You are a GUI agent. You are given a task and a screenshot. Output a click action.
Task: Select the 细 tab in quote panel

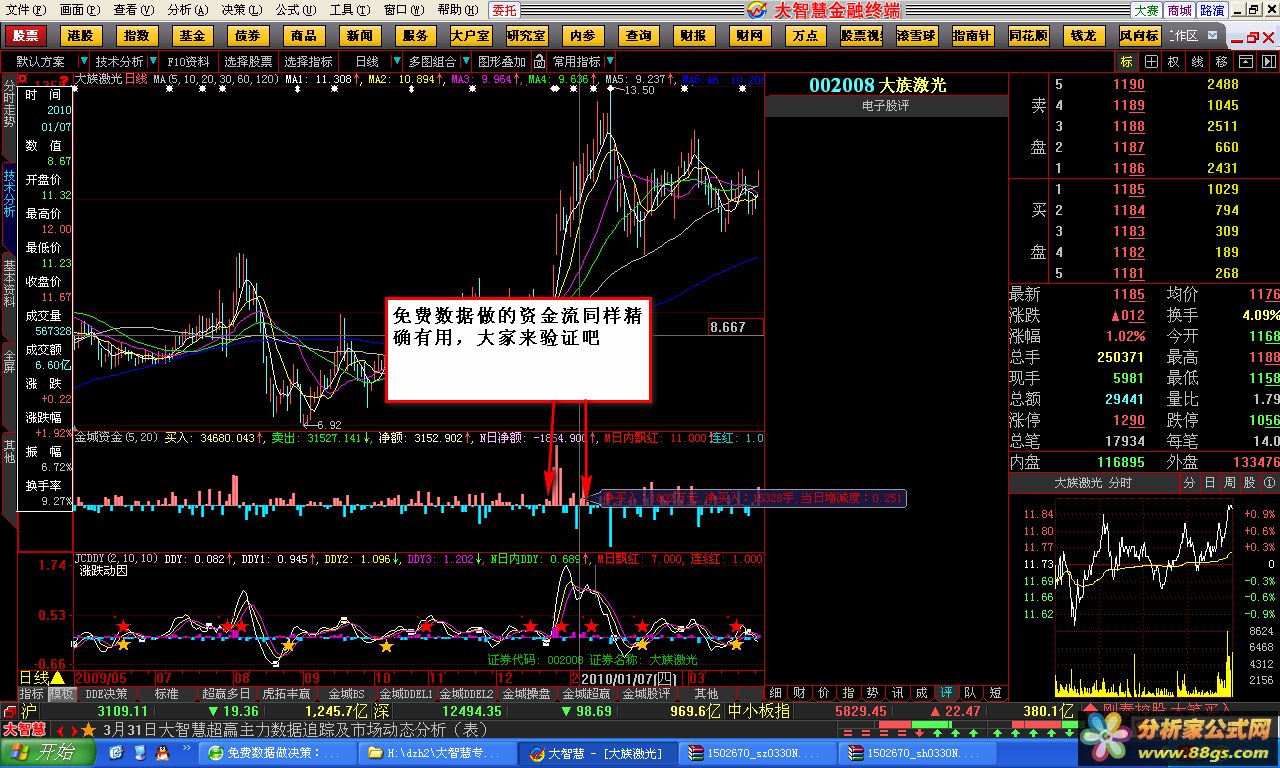[x=776, y=693]
